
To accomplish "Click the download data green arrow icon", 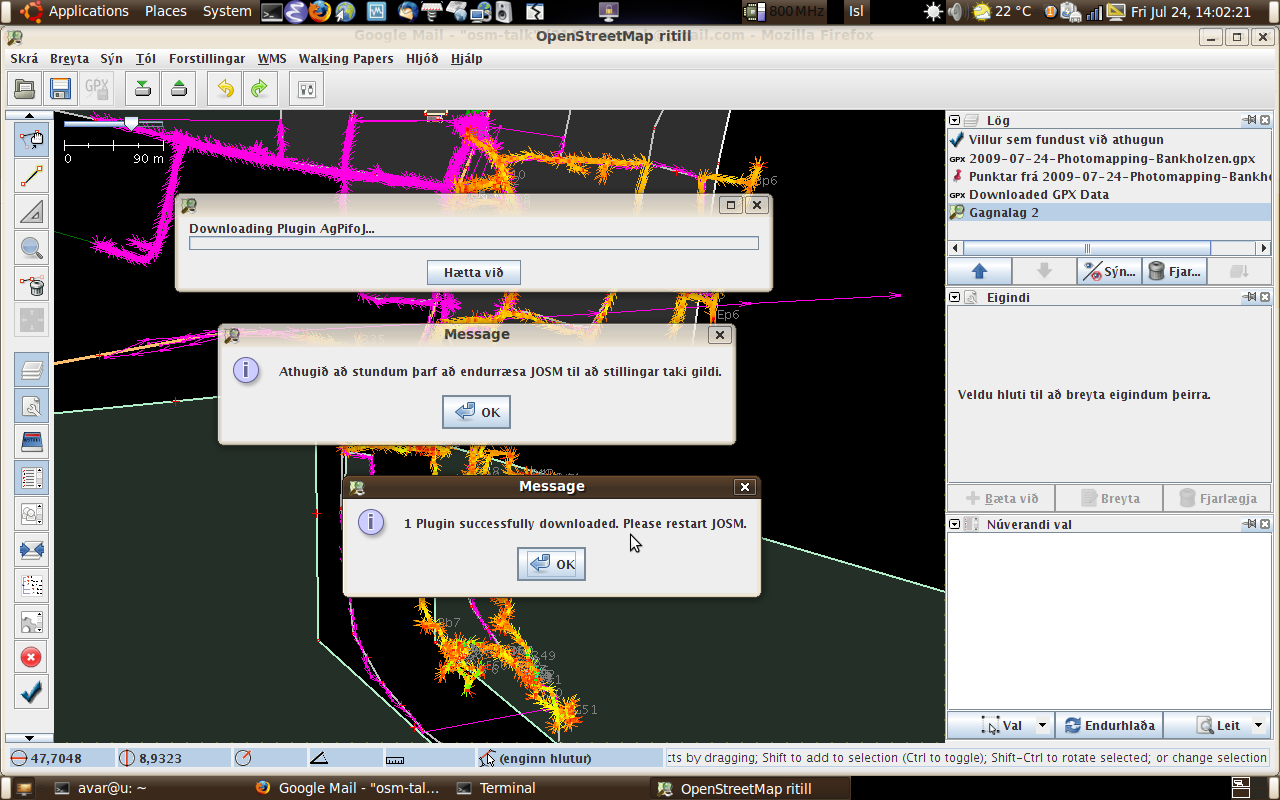I will [x=143, y=88].
